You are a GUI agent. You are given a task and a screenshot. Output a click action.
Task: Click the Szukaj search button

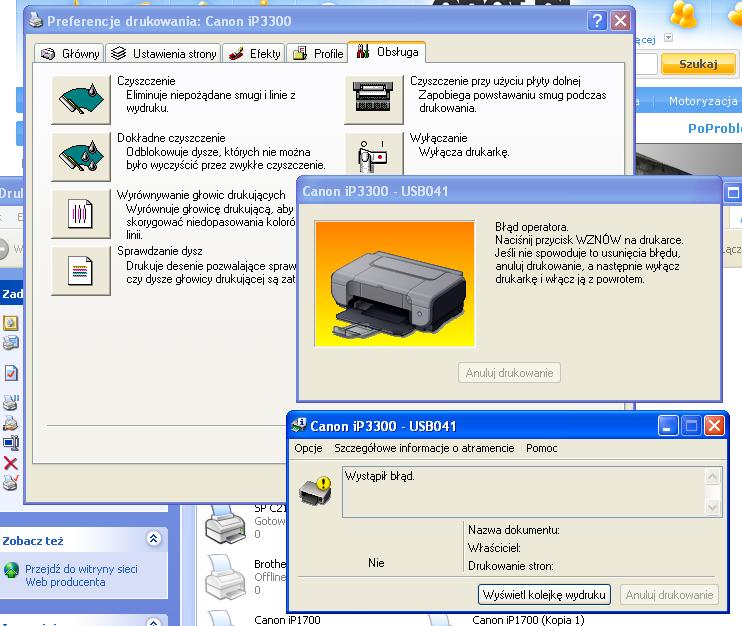[698, 64]
